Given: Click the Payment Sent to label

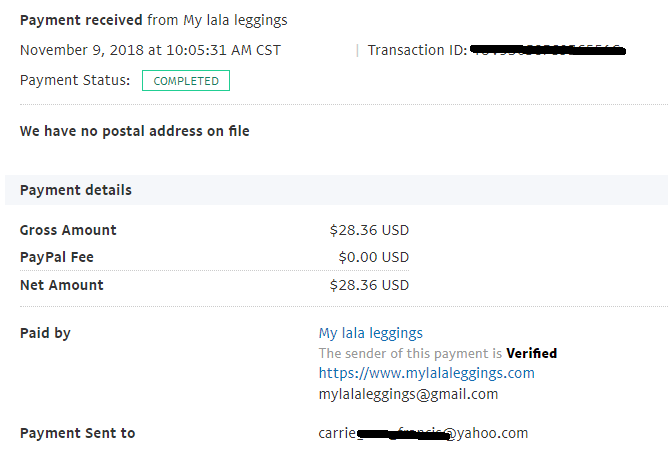Looking at the screenshot, I should (x=78, y=433).
